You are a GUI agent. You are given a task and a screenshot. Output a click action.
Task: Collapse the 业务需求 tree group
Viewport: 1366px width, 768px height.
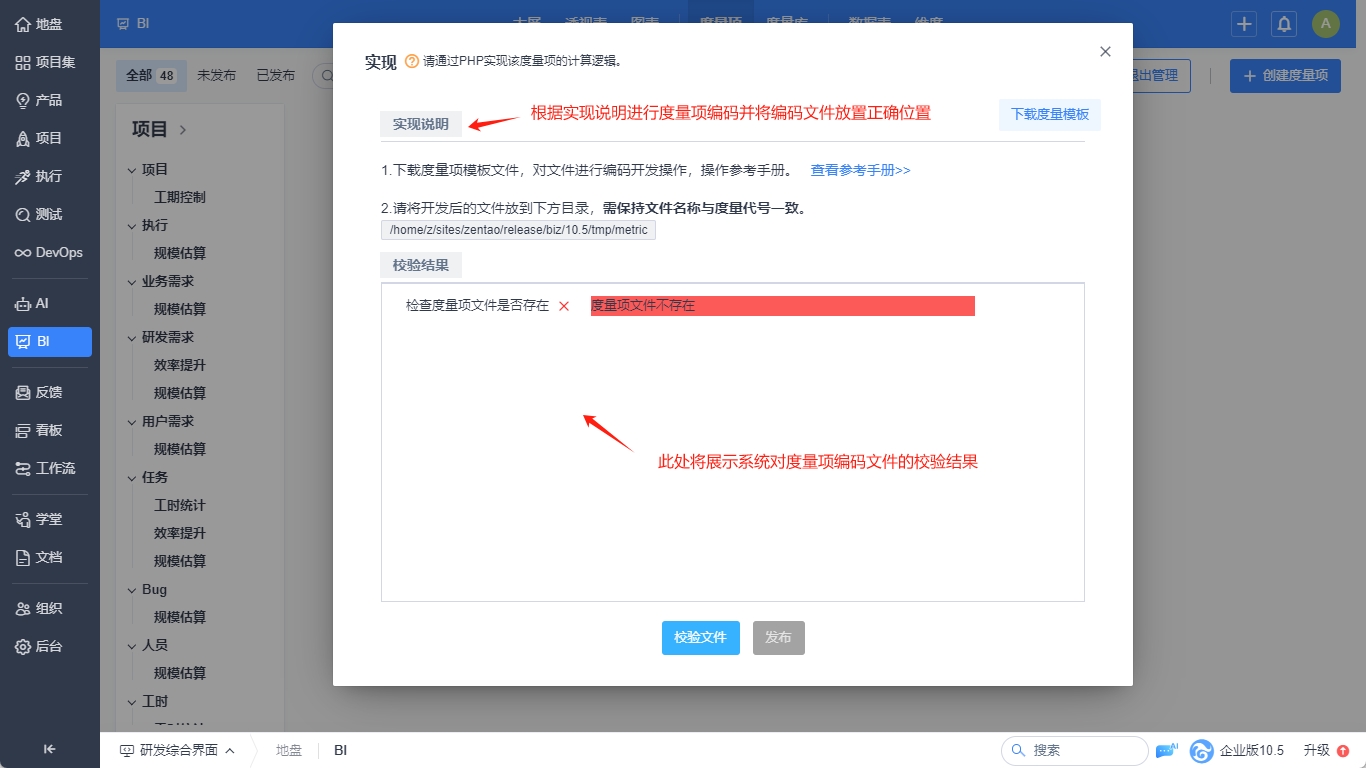click(x=132, y=282)
